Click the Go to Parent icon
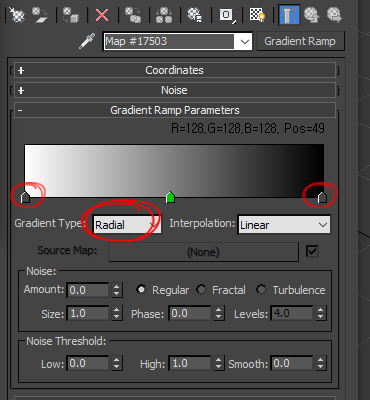 [312, 15]
